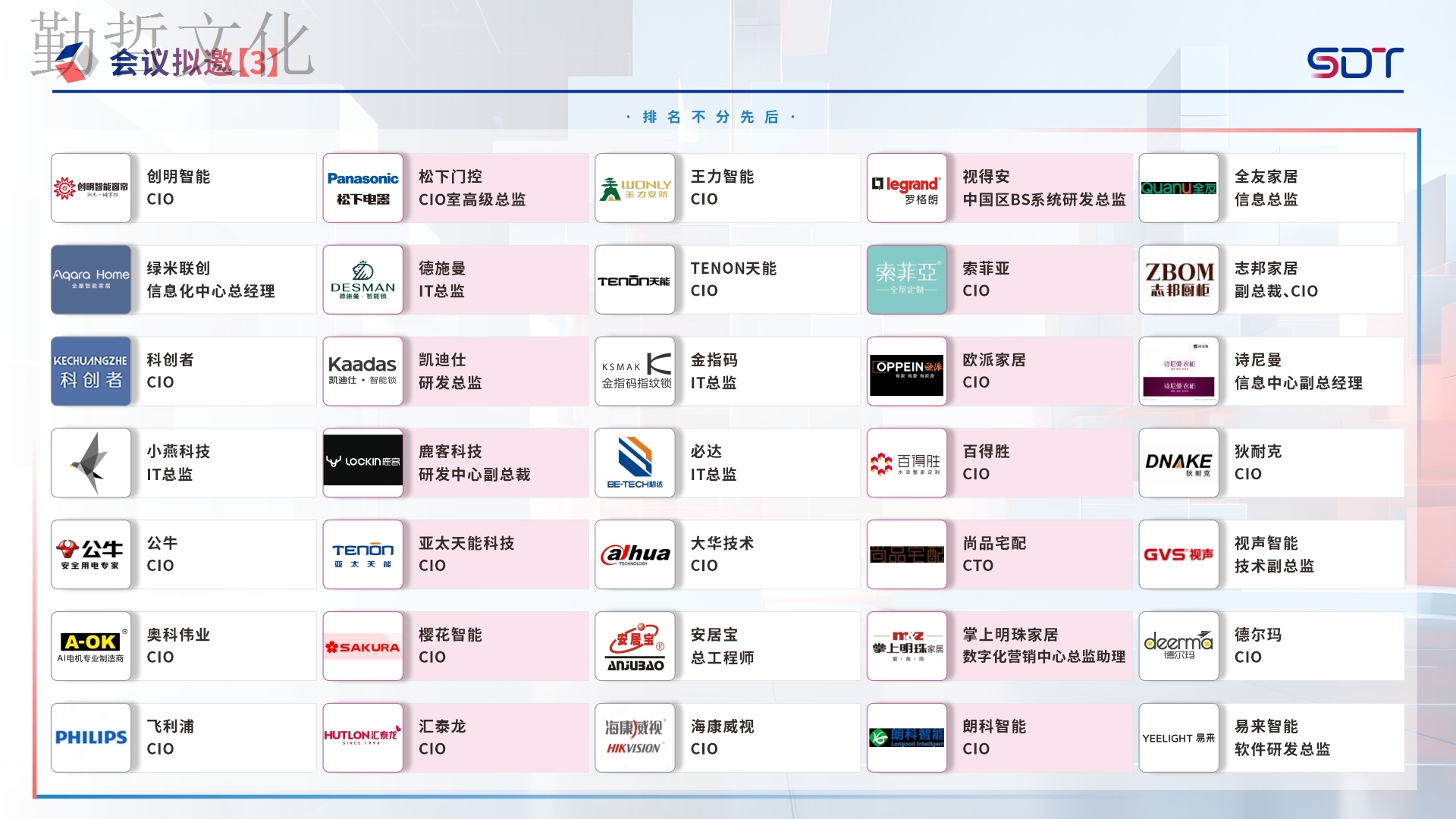Viewport: 1456px width, 819px height.
Task: Click the ANJUBAO 安居宝 logo
Action: point(635,646)
